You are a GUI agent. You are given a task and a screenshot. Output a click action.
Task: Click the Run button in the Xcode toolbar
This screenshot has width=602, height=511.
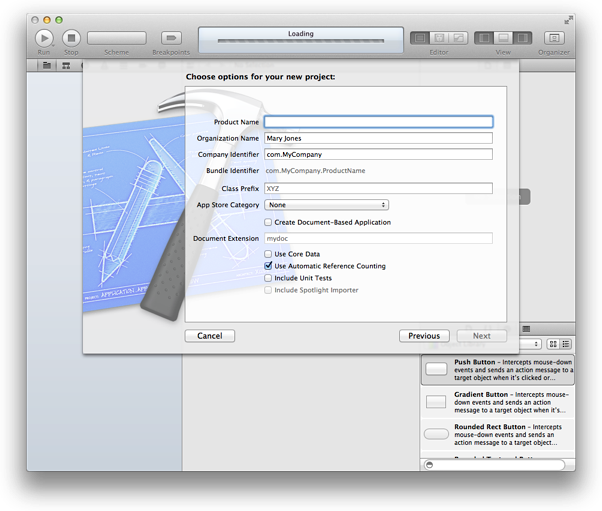pyautogui.click(x=44, y=38)
